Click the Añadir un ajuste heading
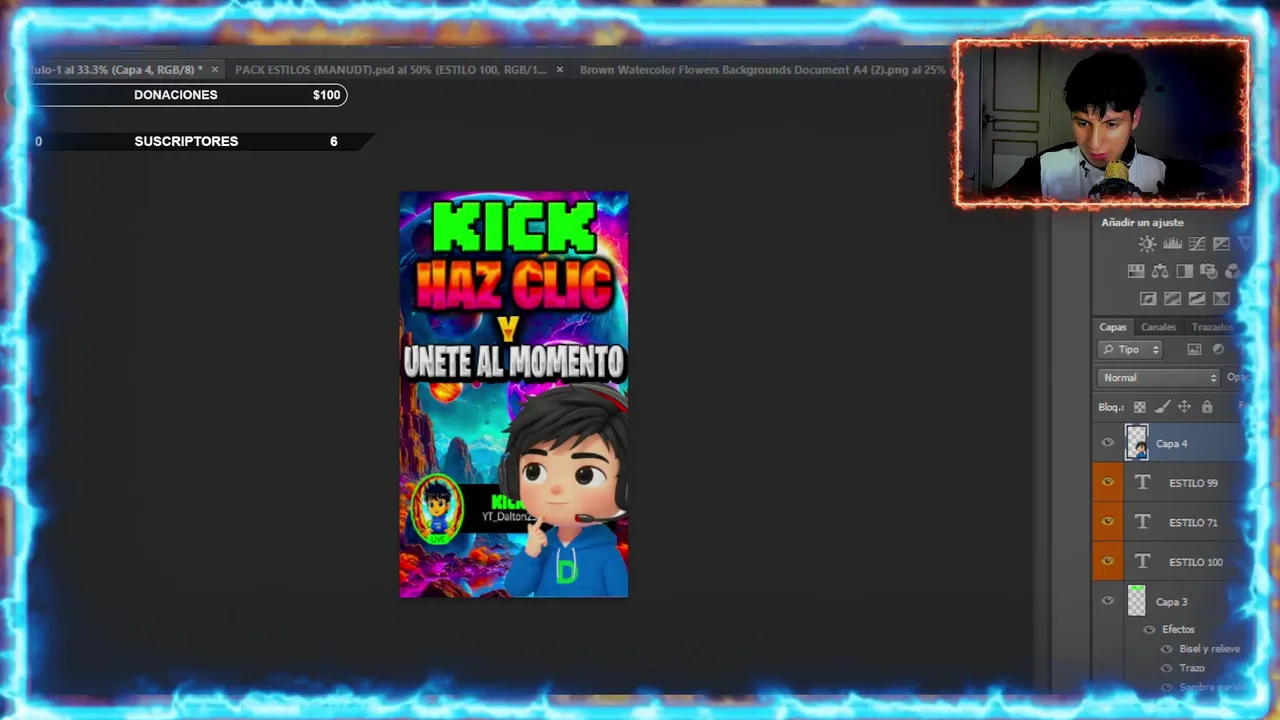Screen dimensions: 1280x720 [1142, 222]
